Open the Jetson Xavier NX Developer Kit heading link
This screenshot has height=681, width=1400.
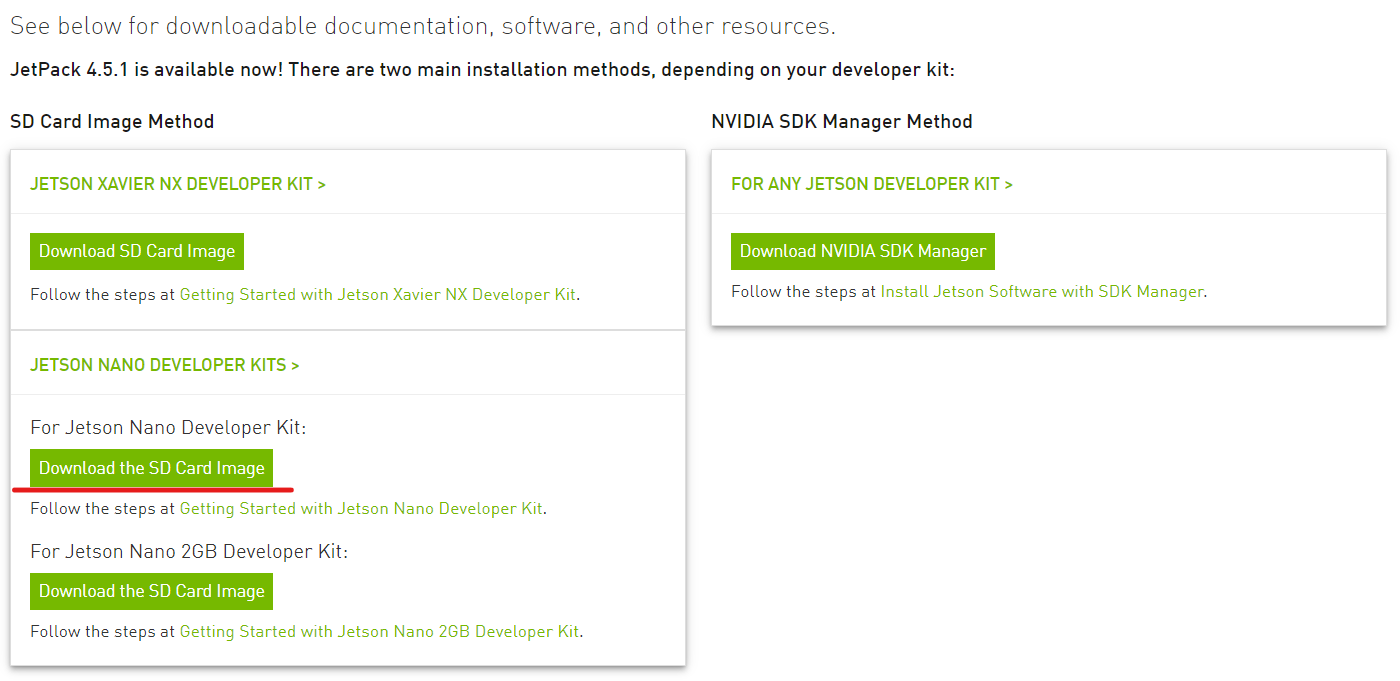pyautogui.click(x=177, y=184)
